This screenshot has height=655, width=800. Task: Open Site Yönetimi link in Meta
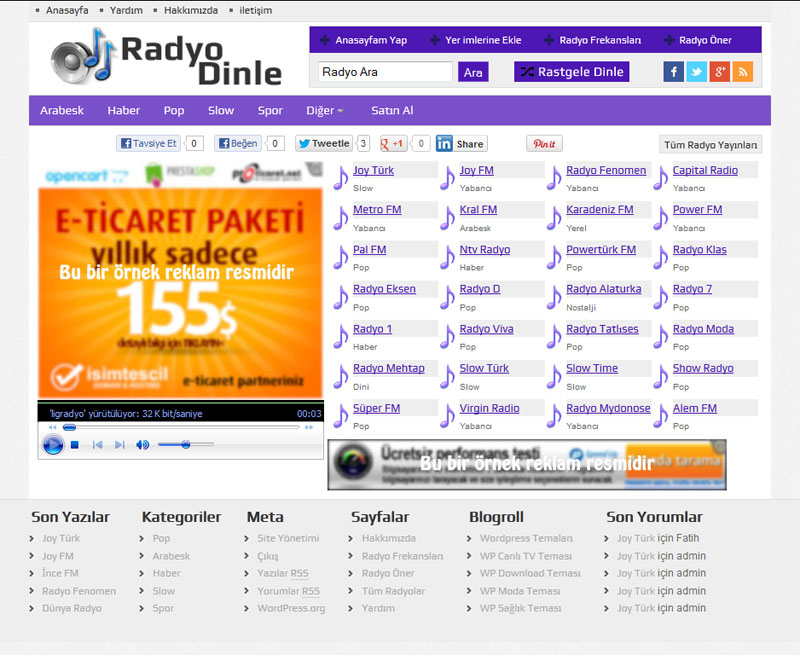[x=288, y=538]
